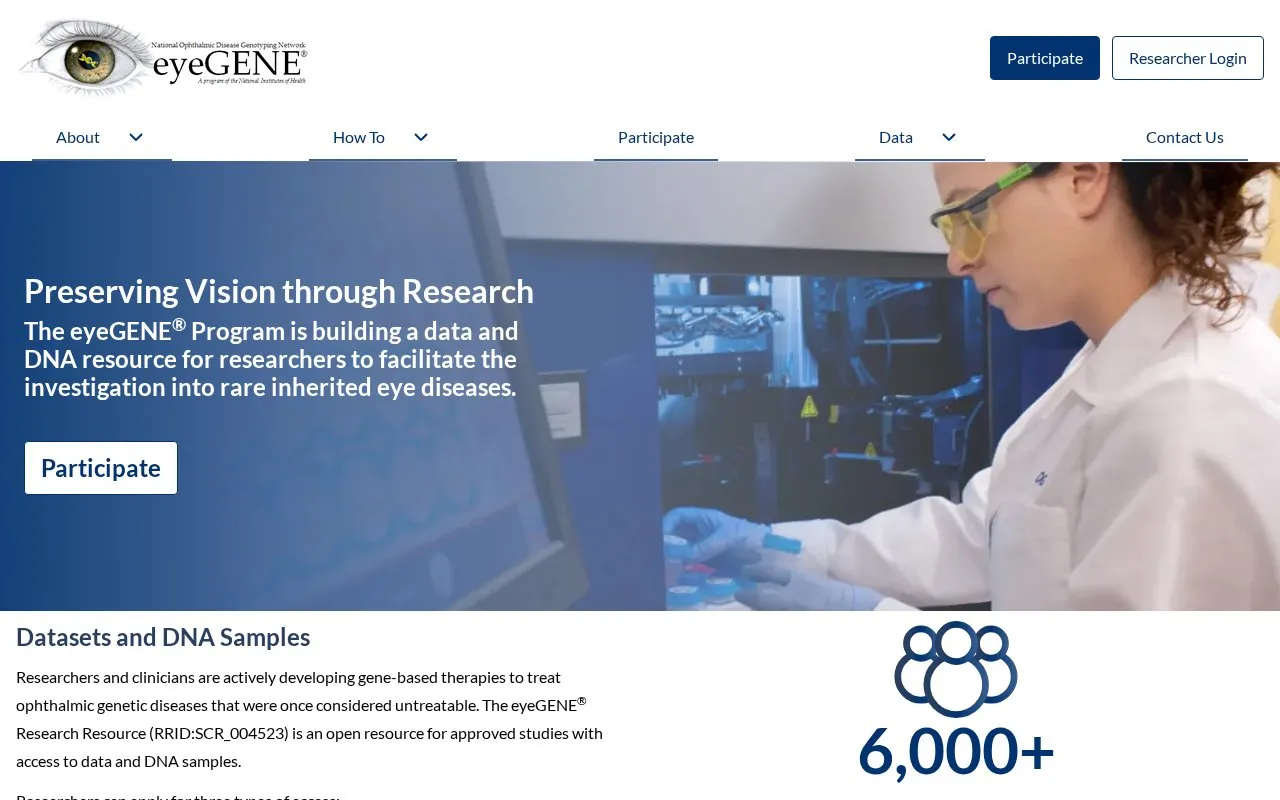
Task: Click the people group icon above 6,000+
Action: point(956,669)
